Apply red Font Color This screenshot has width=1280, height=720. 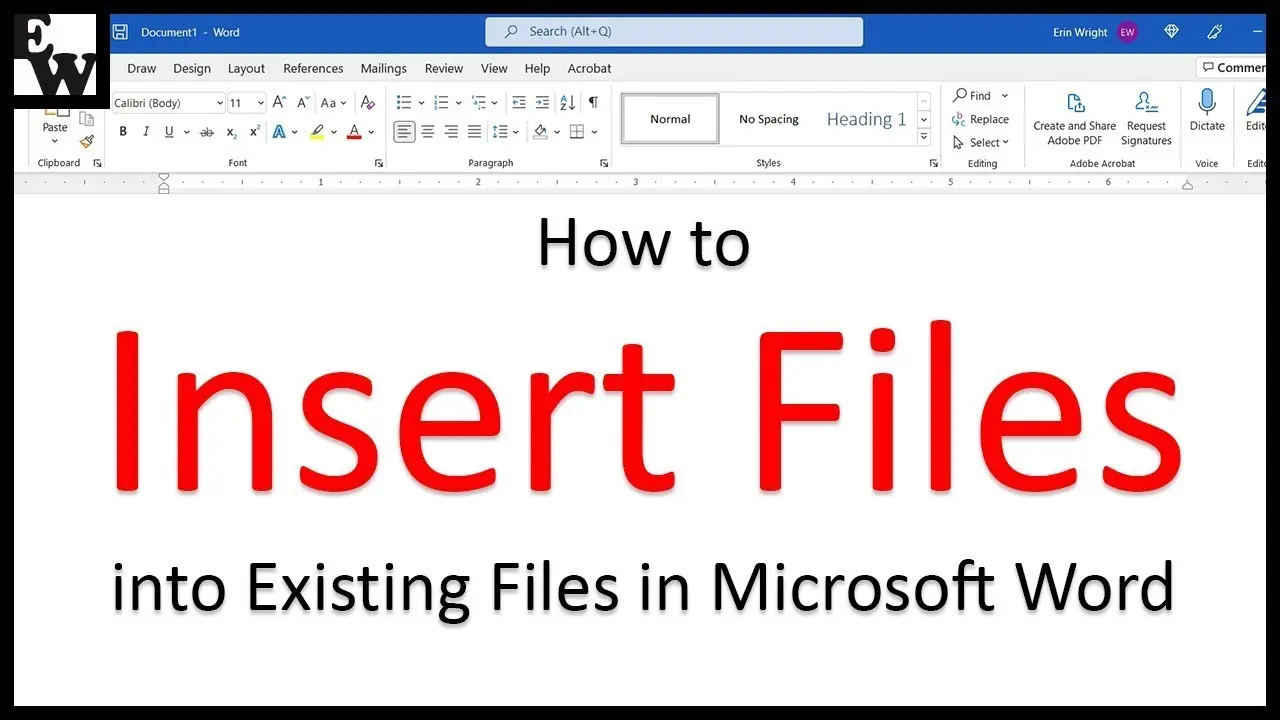(x=353, y=132)
